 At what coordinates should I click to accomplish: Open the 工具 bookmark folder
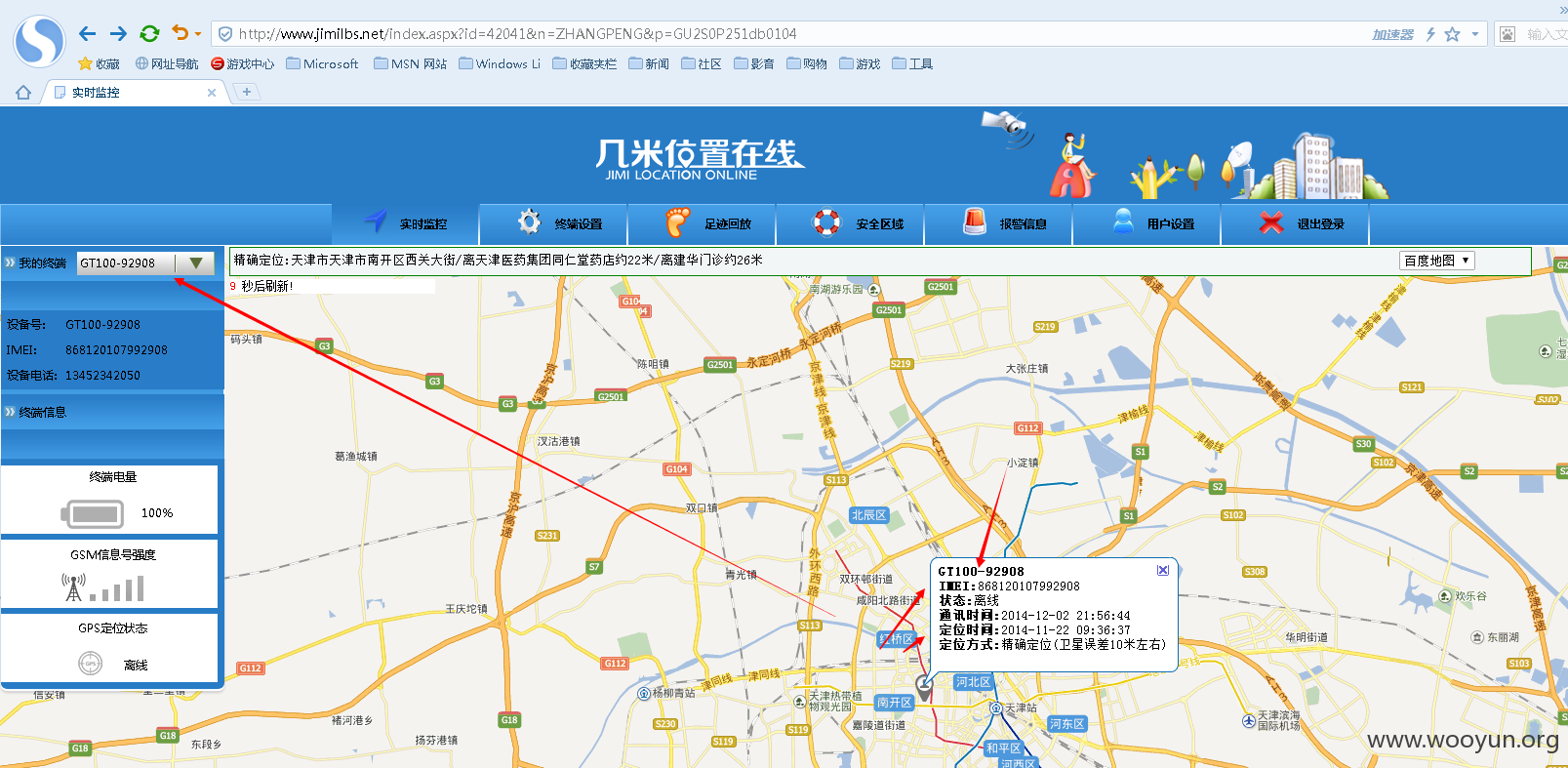click(912, 63)
